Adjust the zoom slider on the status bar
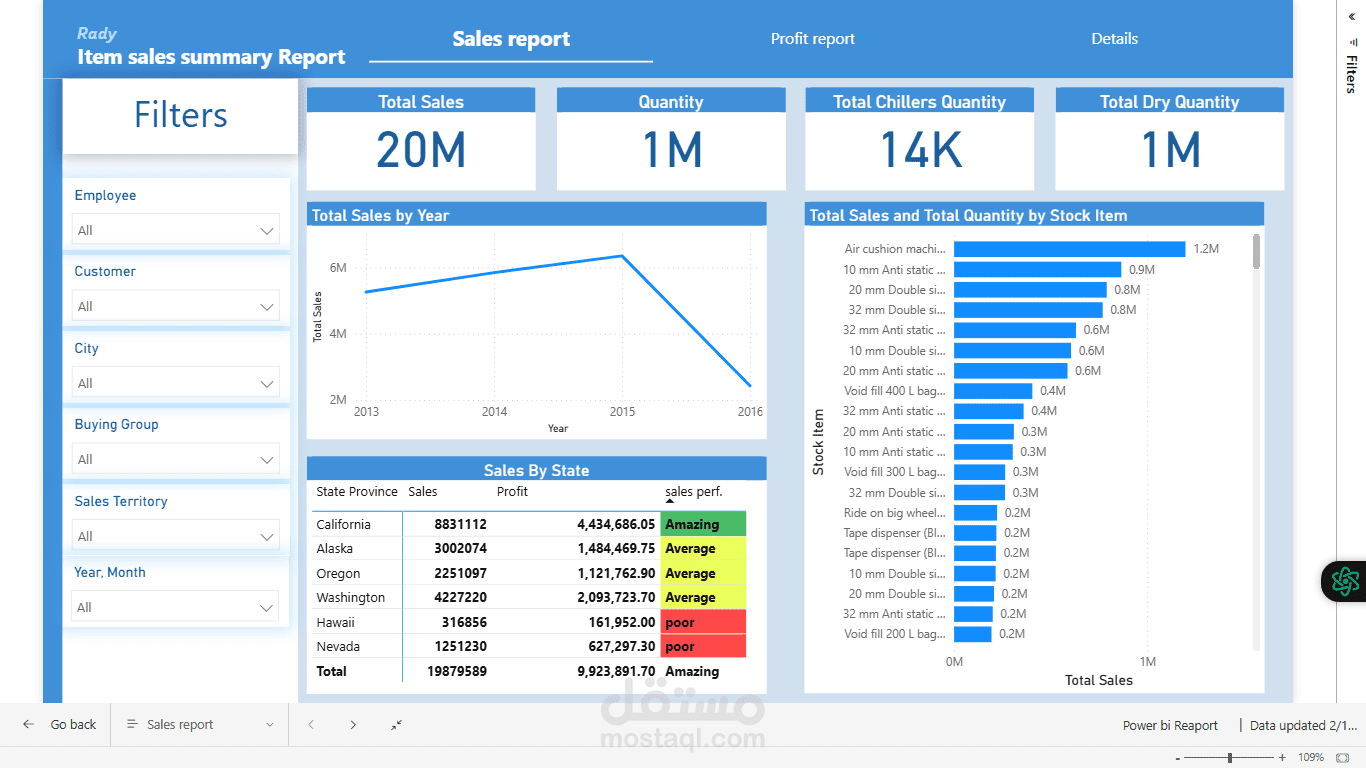The image size is (1366, 768). click(1230, 757)
